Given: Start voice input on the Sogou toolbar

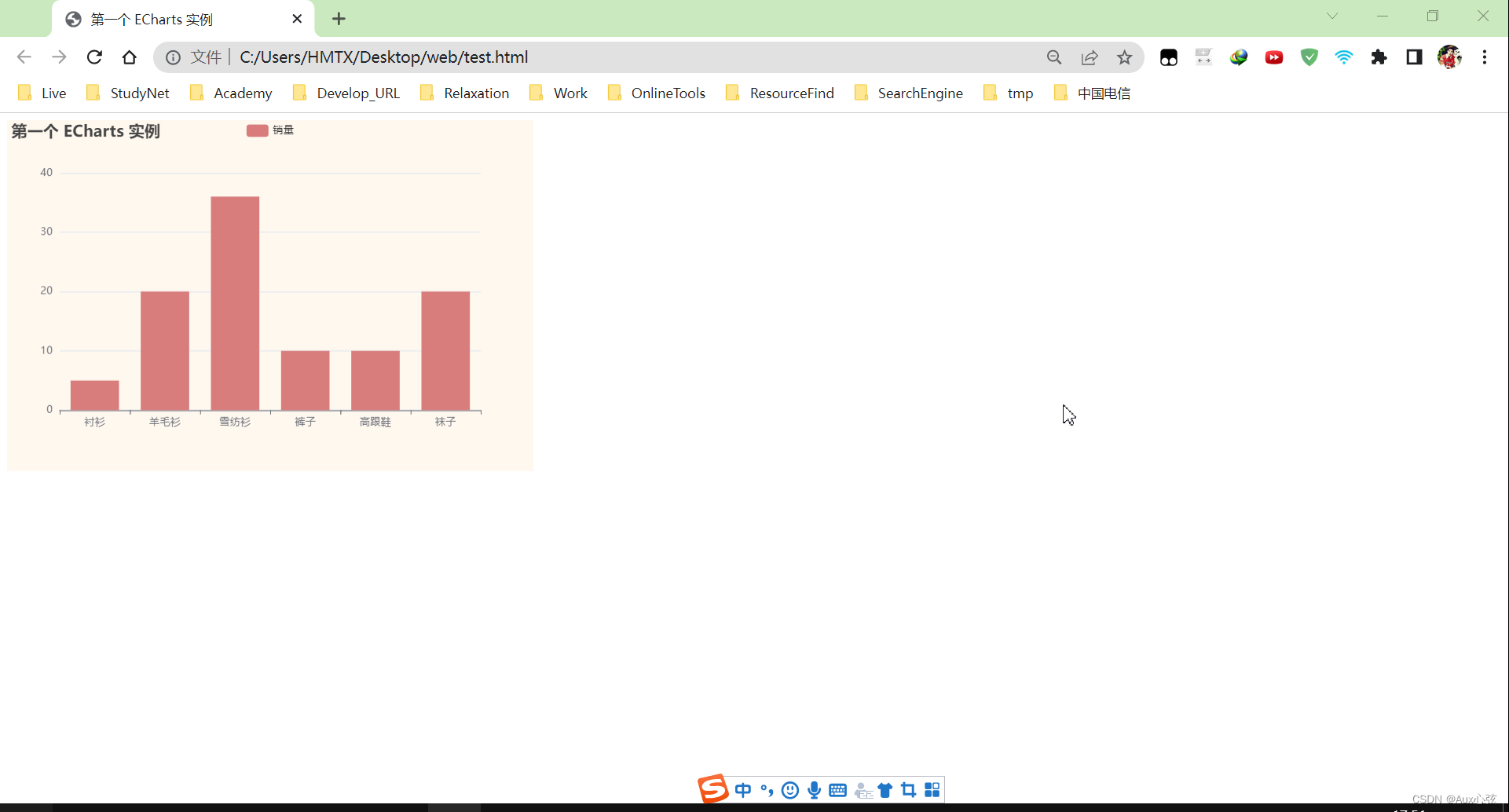Looking at the screenshot, I should pos(814,790).
